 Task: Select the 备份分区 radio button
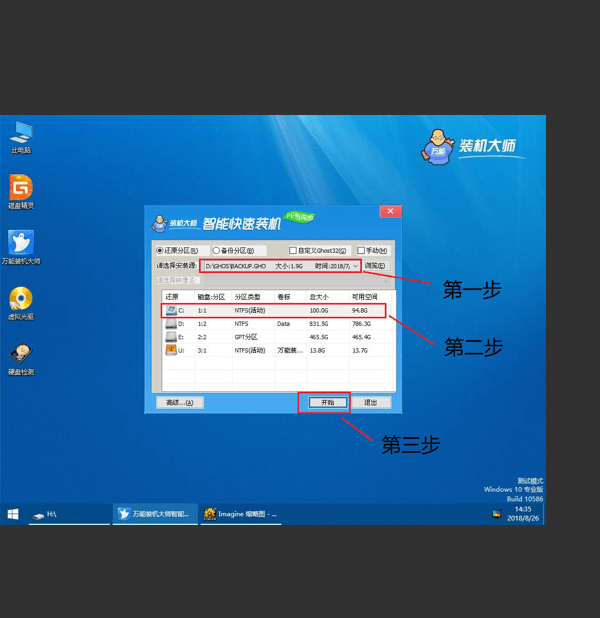click(x=215, y=250)
